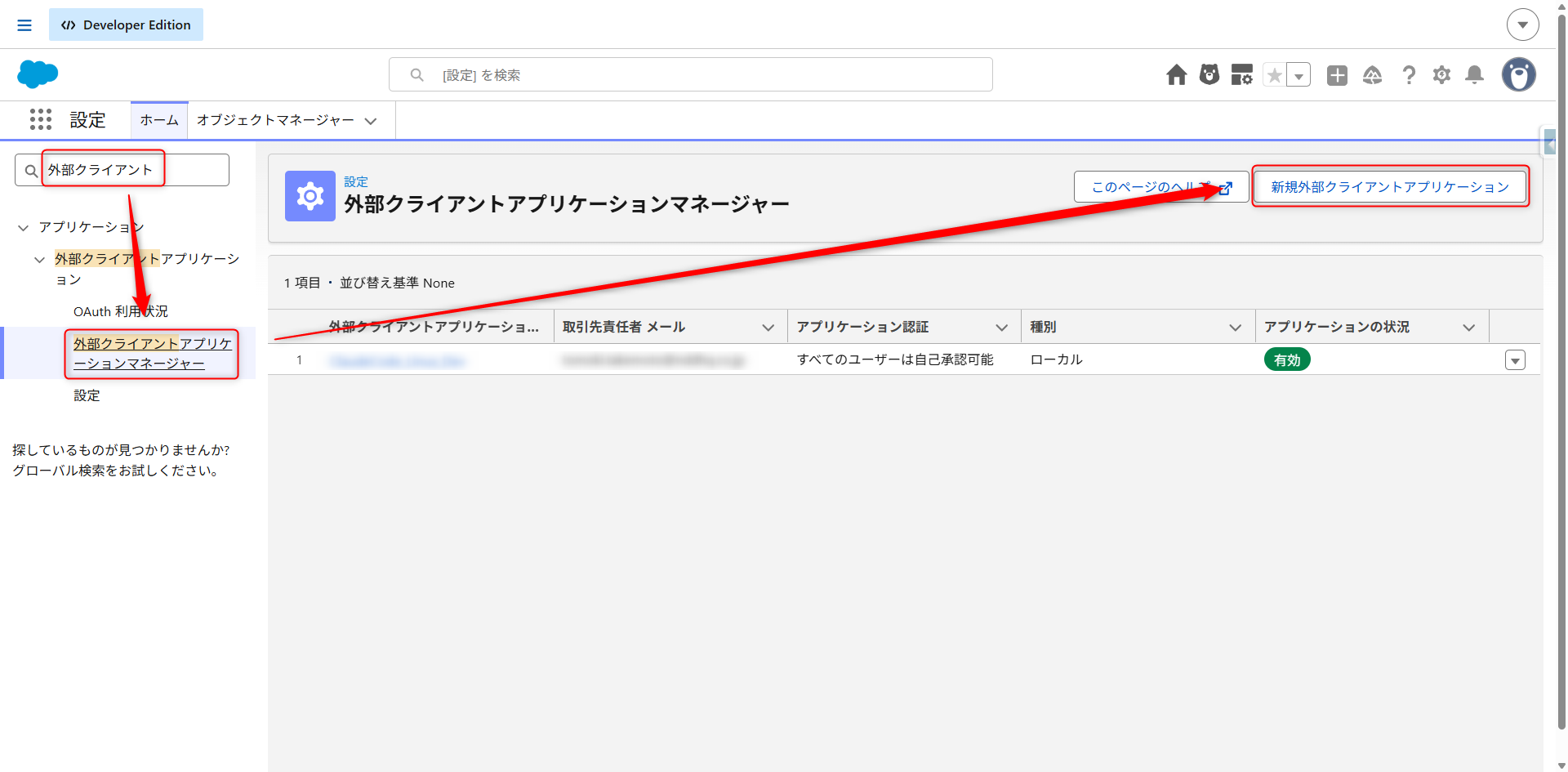Image resolution: width=1568 pixels, height=772 pixels.
Task: Select the アプリケーション sidebar node
Action: point(91,227)
